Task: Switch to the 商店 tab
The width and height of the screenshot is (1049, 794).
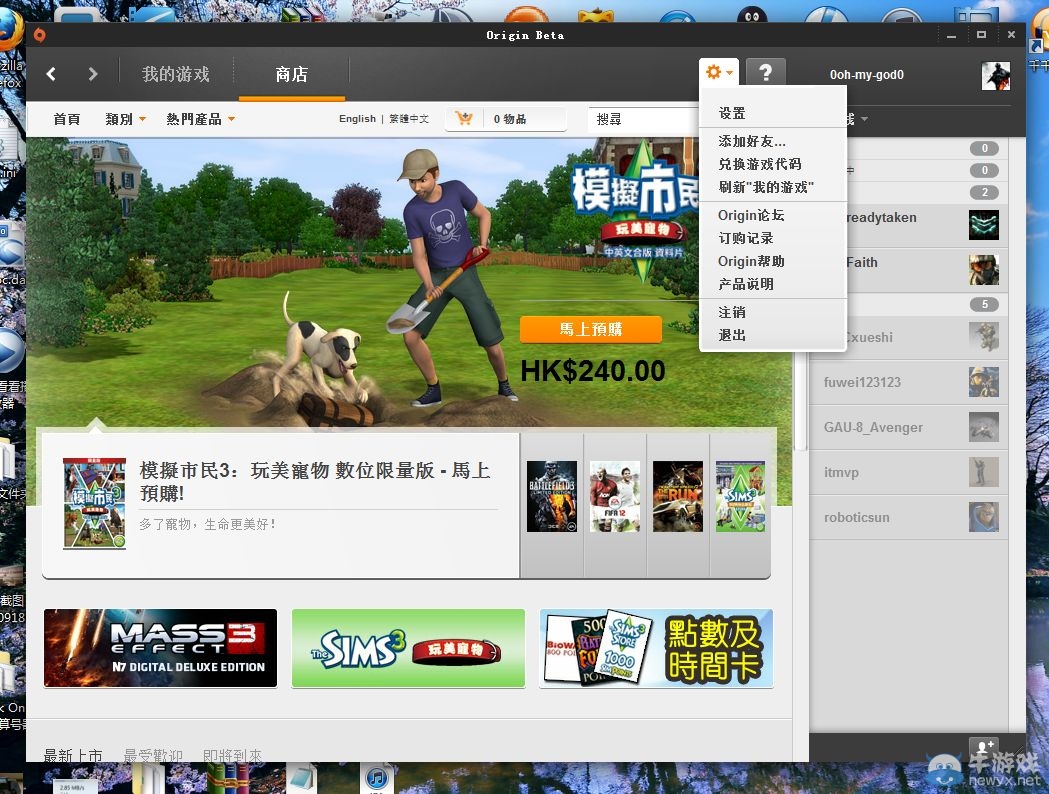Action: click(292, 74)
